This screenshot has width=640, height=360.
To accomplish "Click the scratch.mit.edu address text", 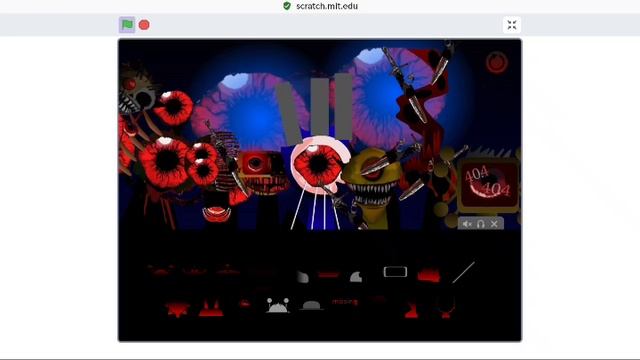I will [x=327, y=6].
